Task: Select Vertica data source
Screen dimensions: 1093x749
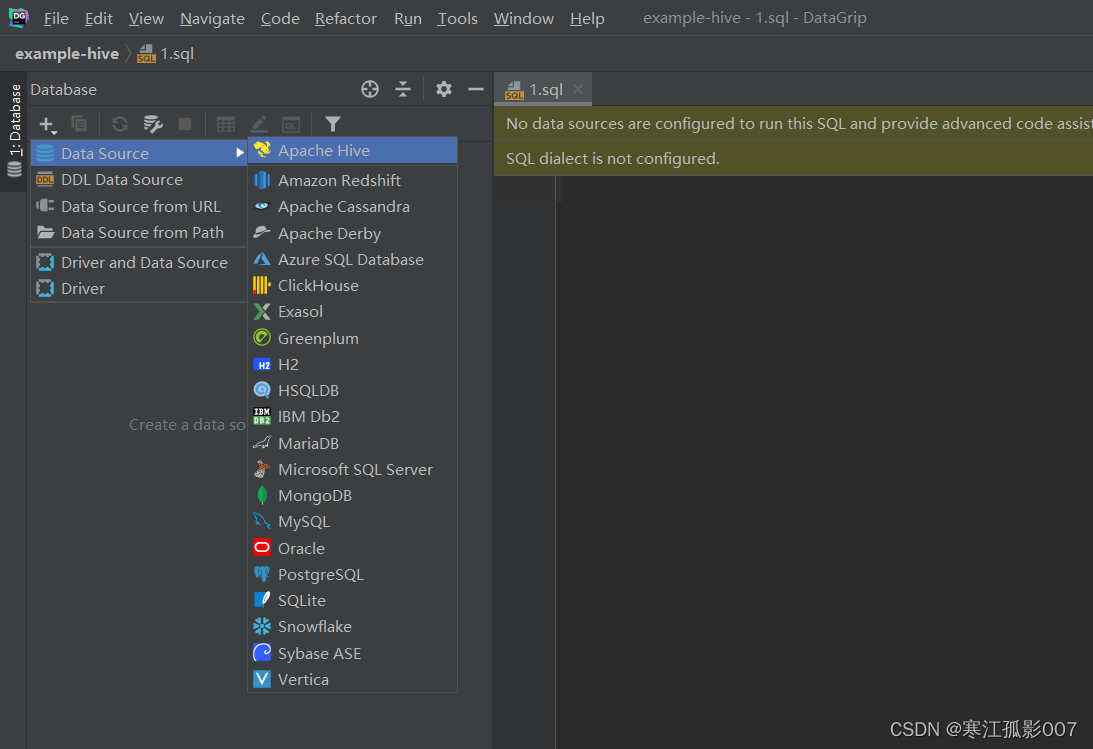Action: point(353,679)
